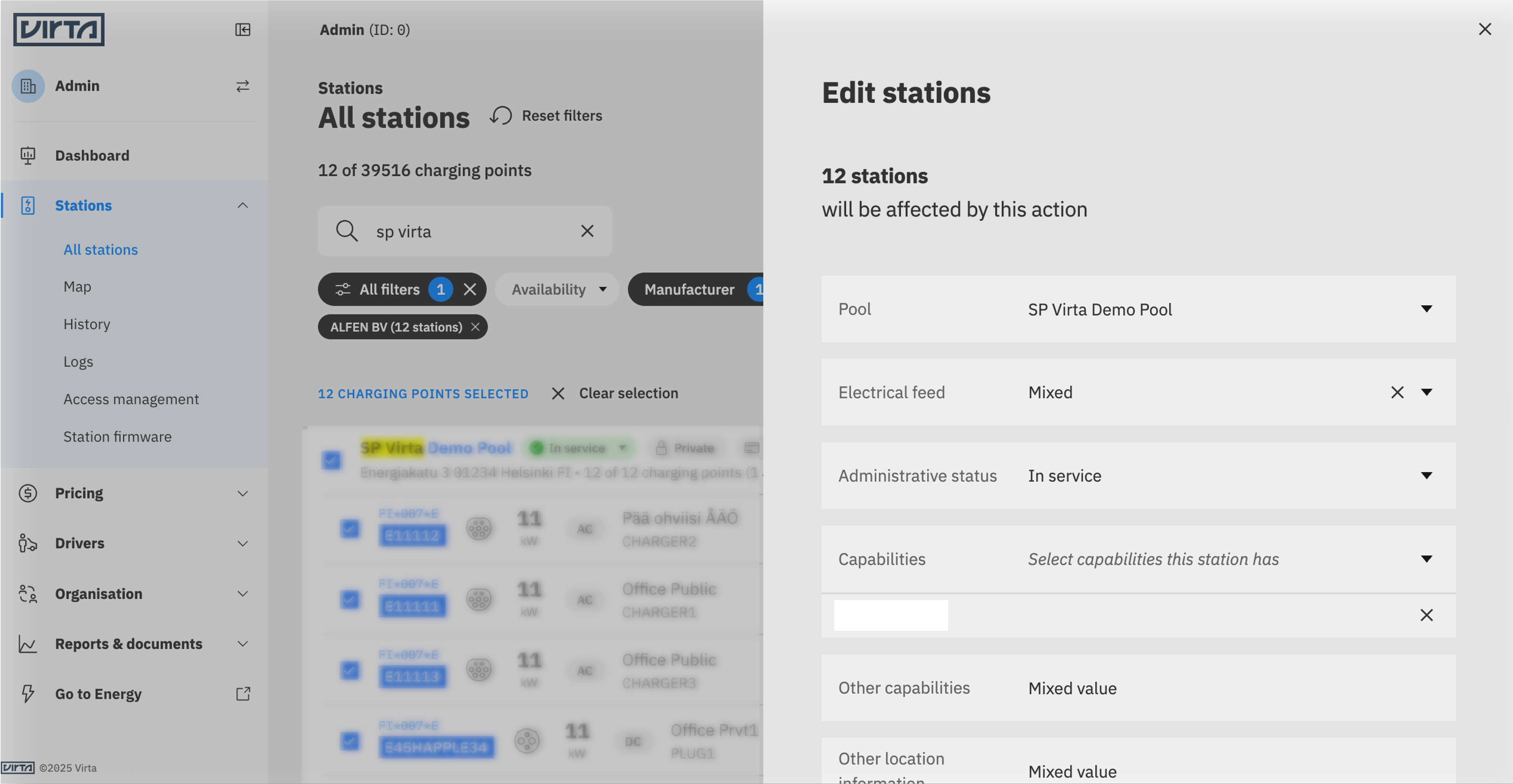Viewport: 1513px width, 784px height.
Task: Click the connector icon for station E11113
Action: pyautogui.click(x=479, y=670)
